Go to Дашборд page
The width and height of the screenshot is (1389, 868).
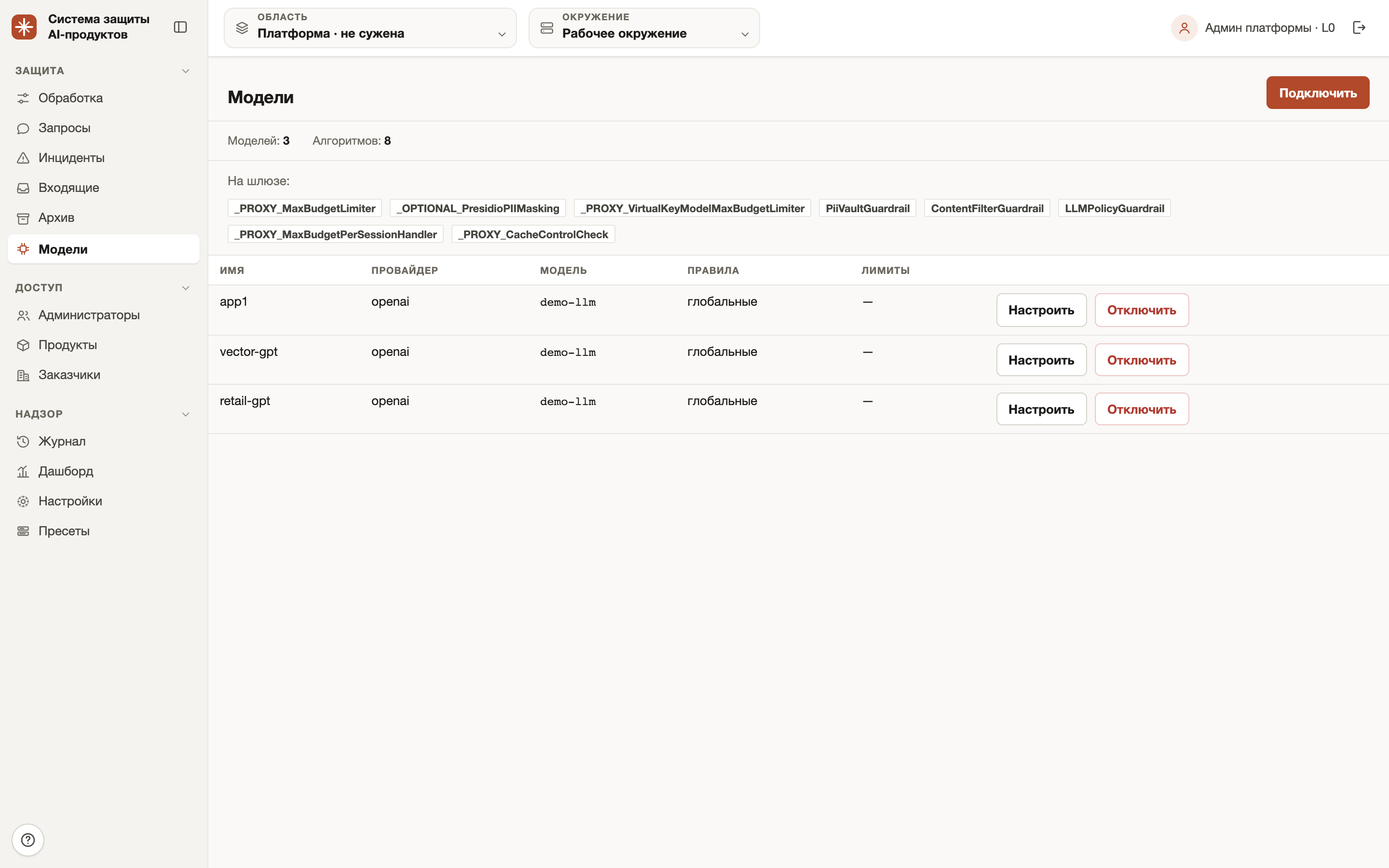pyautogui.click(x=103, y=471)
